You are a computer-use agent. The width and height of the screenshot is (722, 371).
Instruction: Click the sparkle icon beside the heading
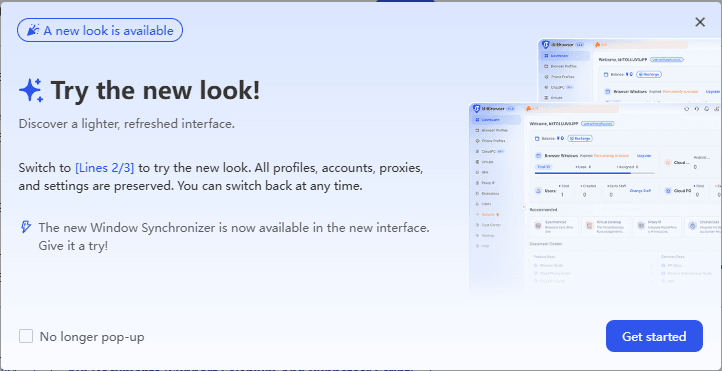click(x=31, y=90)
